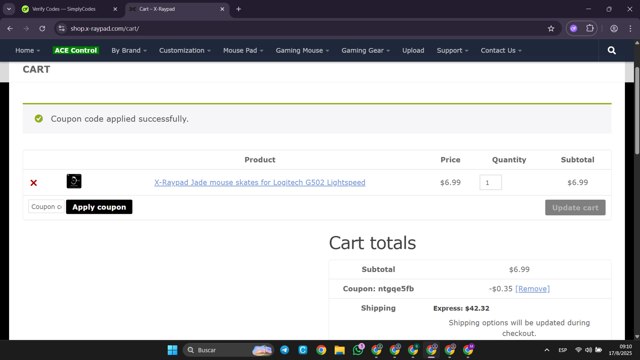Expand By Brand dropdown menu
Image resolution: width=640 pixels, height=360 pixels.
click(x=129, y=50)
